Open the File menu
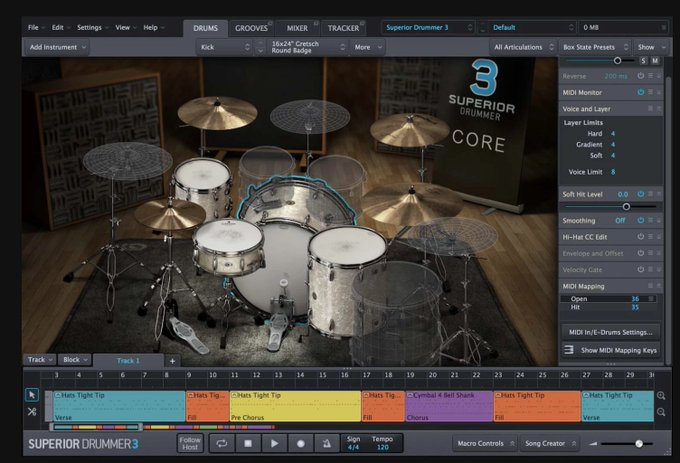This screenshot has height=463, width=680. 36,27
